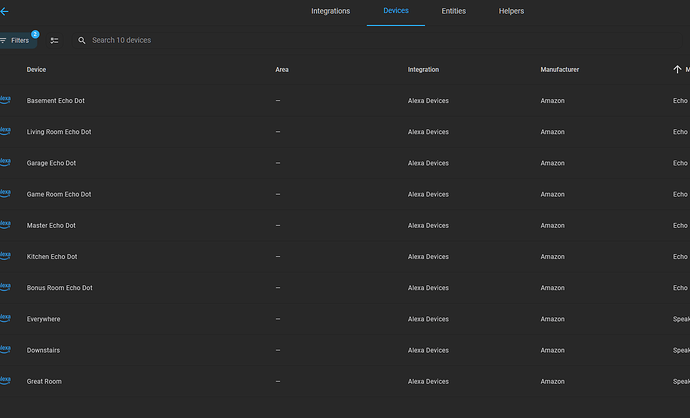Click Alexa Devices in Master Echo Dot row
The image size is (690, 418).
point(428,226)
